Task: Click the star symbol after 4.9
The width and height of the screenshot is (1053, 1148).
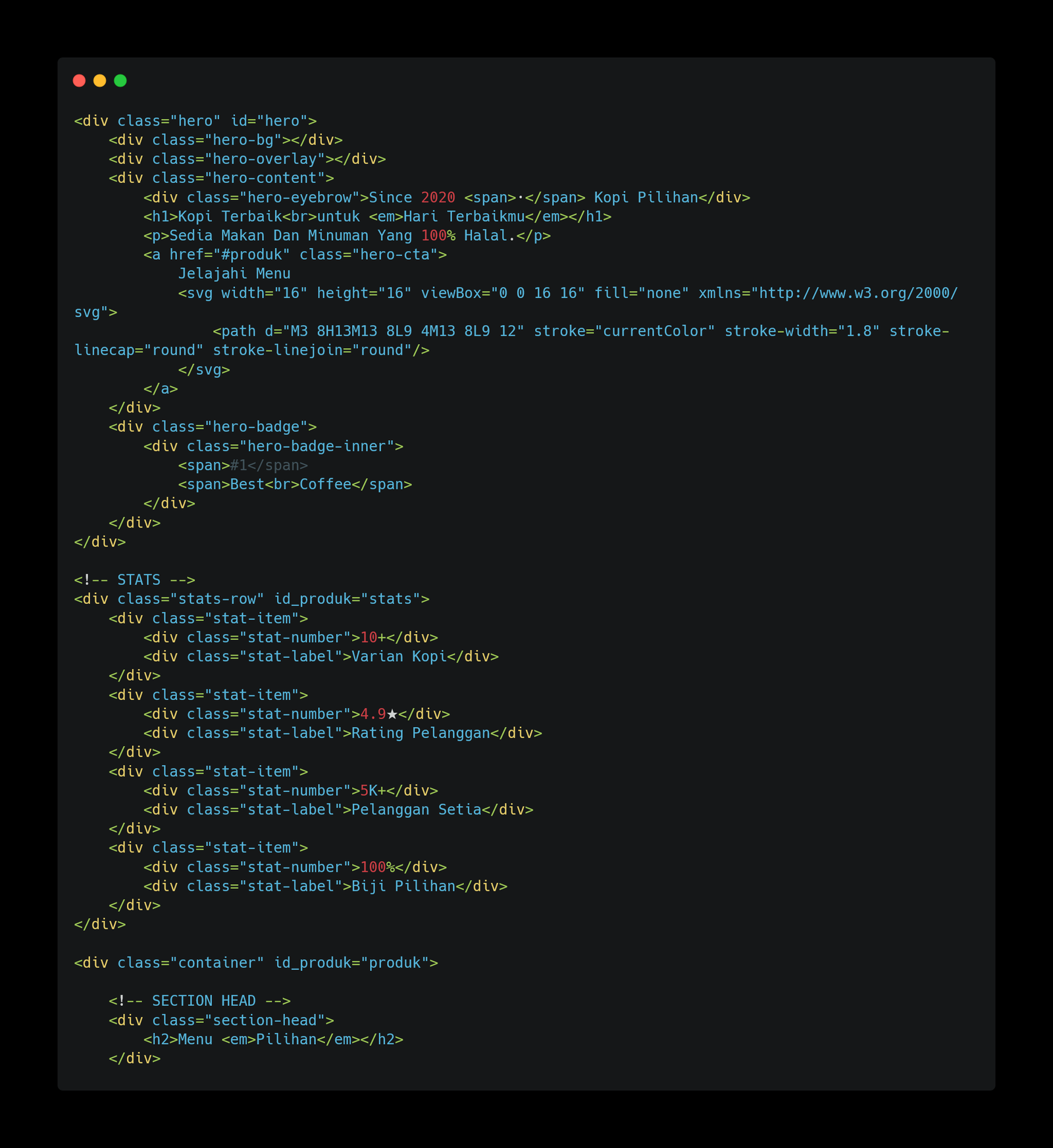Action: (x=392, y=714)
